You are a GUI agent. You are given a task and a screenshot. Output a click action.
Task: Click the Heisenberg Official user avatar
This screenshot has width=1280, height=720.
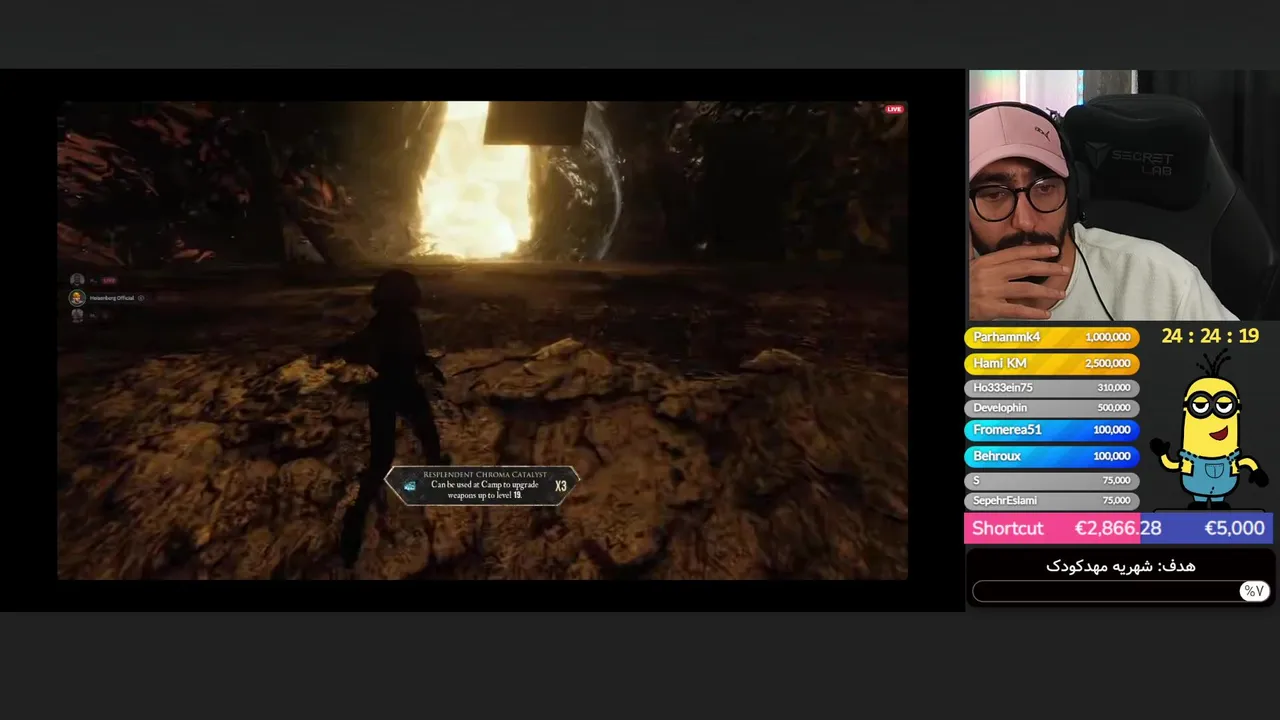click(x=76, y=298)
